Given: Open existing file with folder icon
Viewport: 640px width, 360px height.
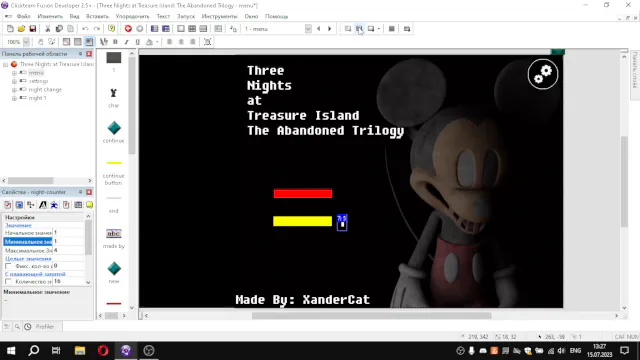Looking at the screenshot, I should [x=21, y=29].
